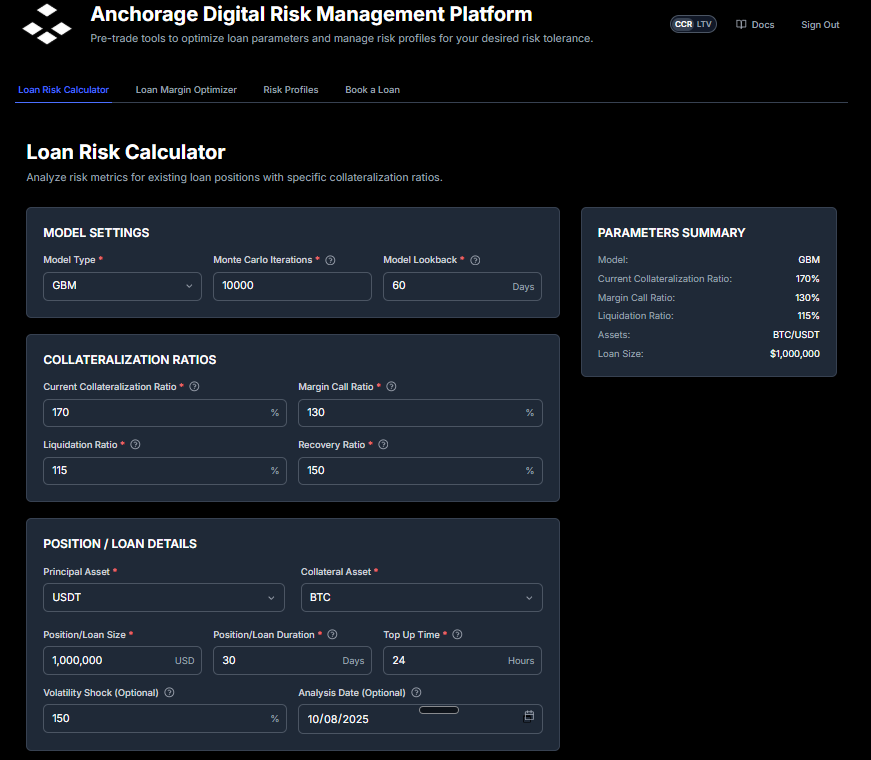Click the Position/Loan Size input field
This screenshot has width=871, height=760.
tap(122, 660)
